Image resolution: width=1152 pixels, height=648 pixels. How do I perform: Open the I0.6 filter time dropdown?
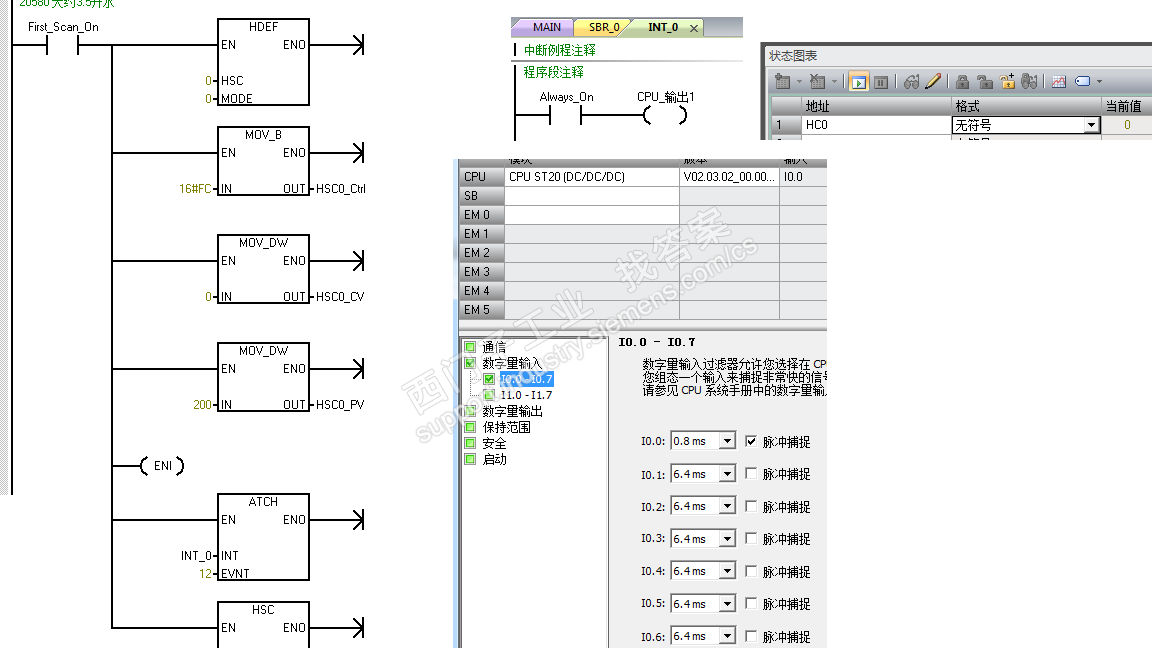click(x=727, y=636)
